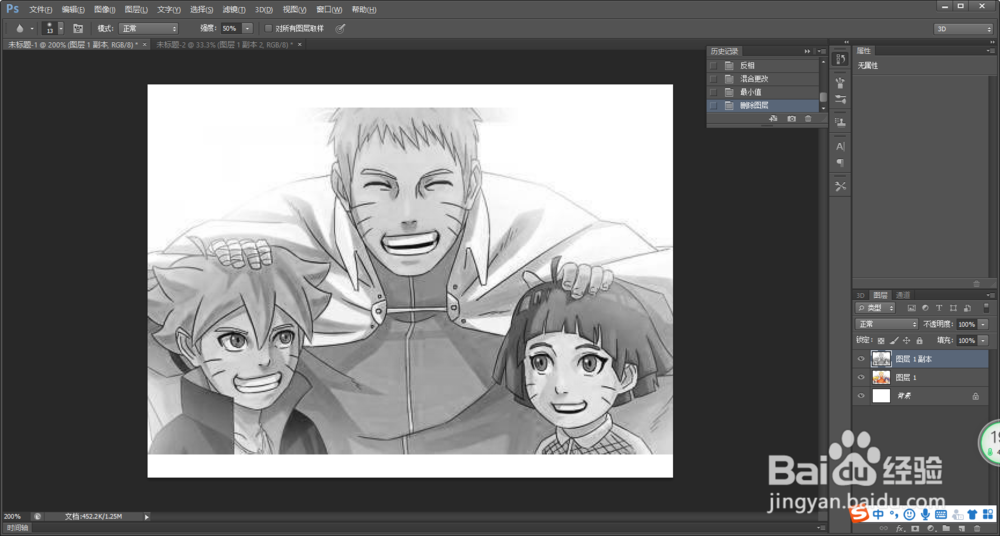Set history brush source beside 反相

713,66
